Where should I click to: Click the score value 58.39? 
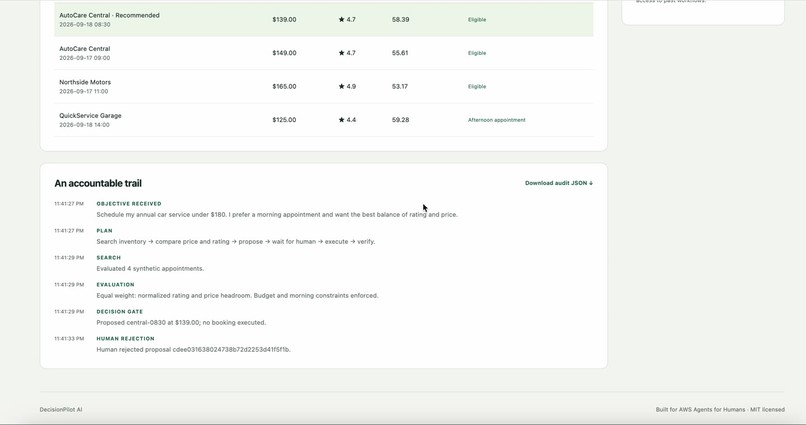tap(400, 20)
